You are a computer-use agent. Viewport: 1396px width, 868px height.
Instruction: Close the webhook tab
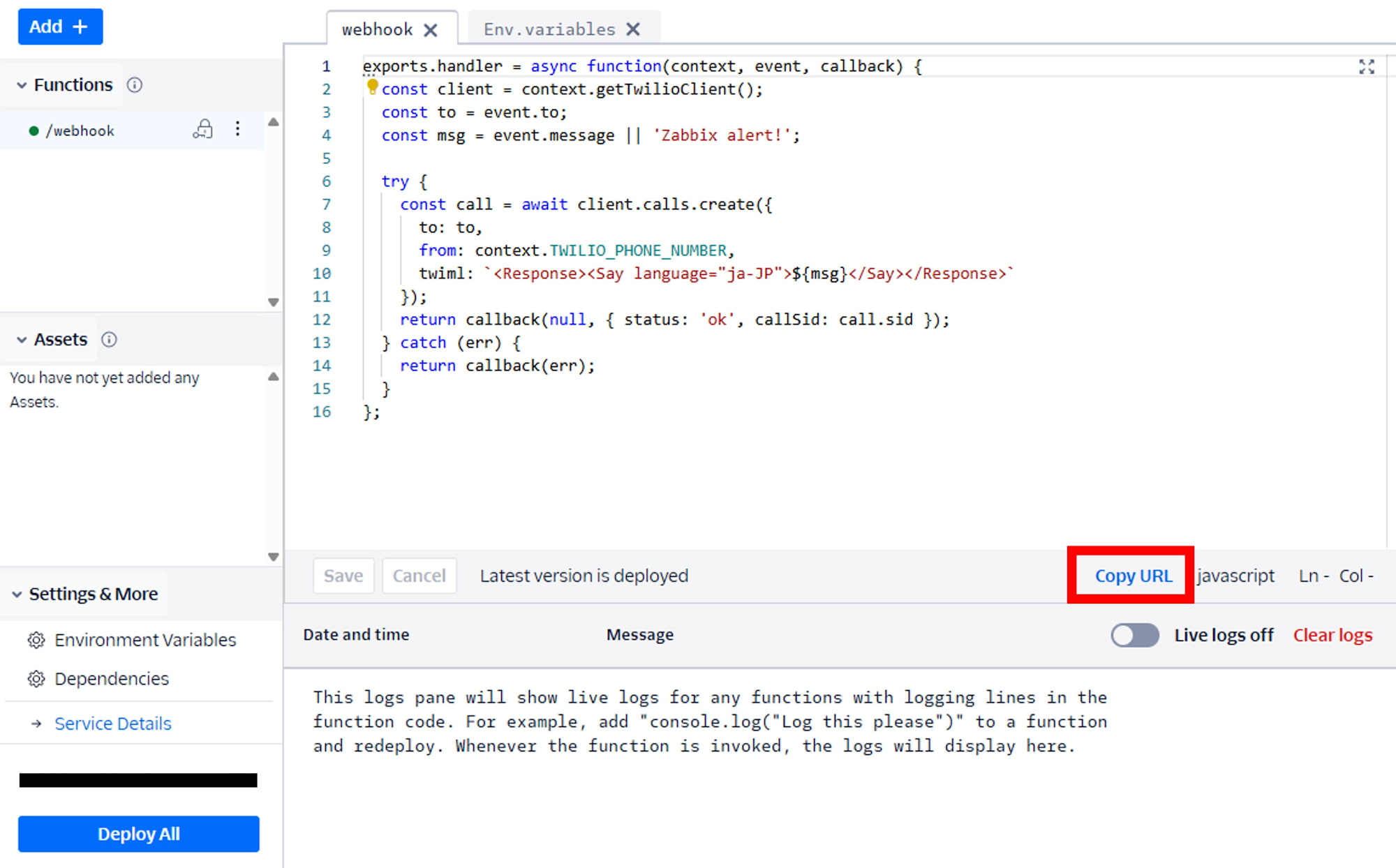tap(431, 30)
